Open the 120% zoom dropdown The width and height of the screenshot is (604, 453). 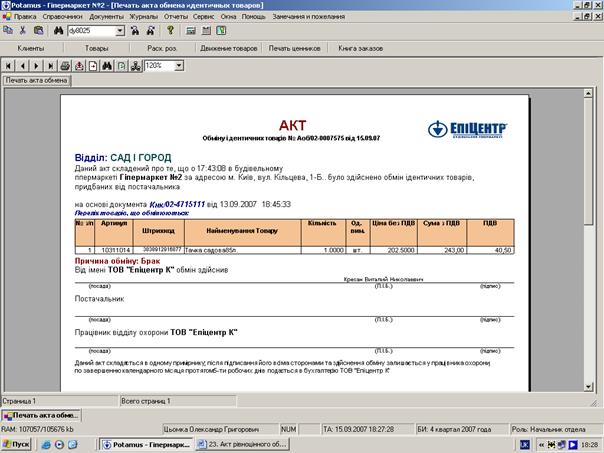coord(179,65)
